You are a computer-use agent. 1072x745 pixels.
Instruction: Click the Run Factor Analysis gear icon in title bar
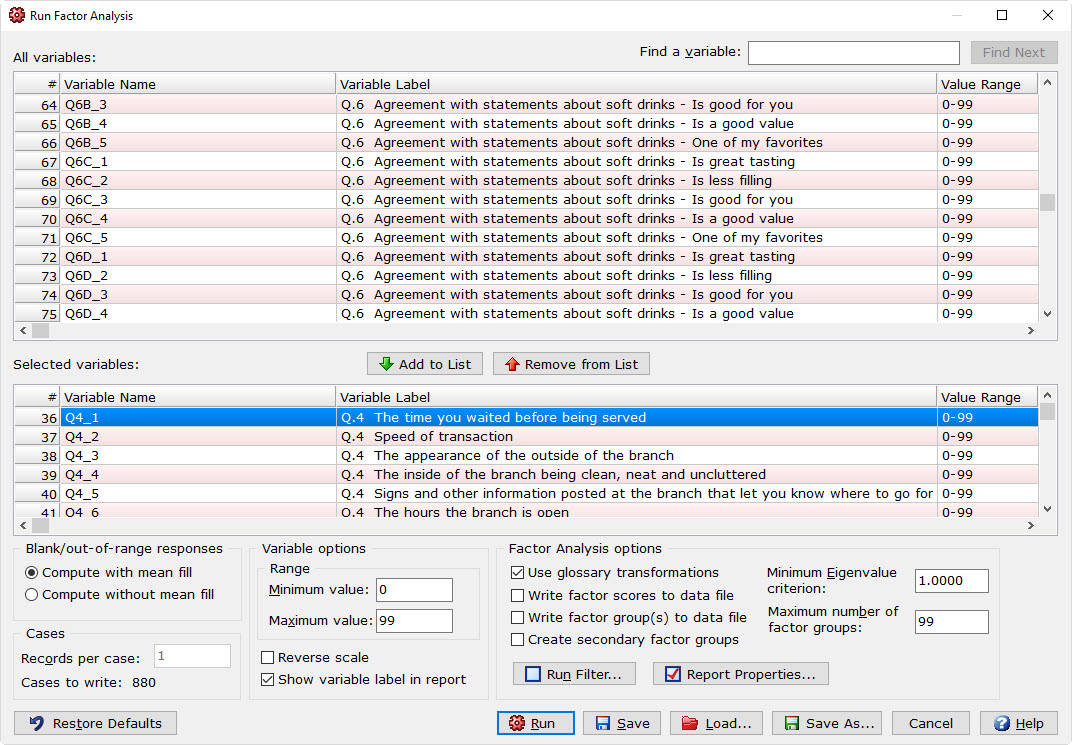tap(17, 15)
